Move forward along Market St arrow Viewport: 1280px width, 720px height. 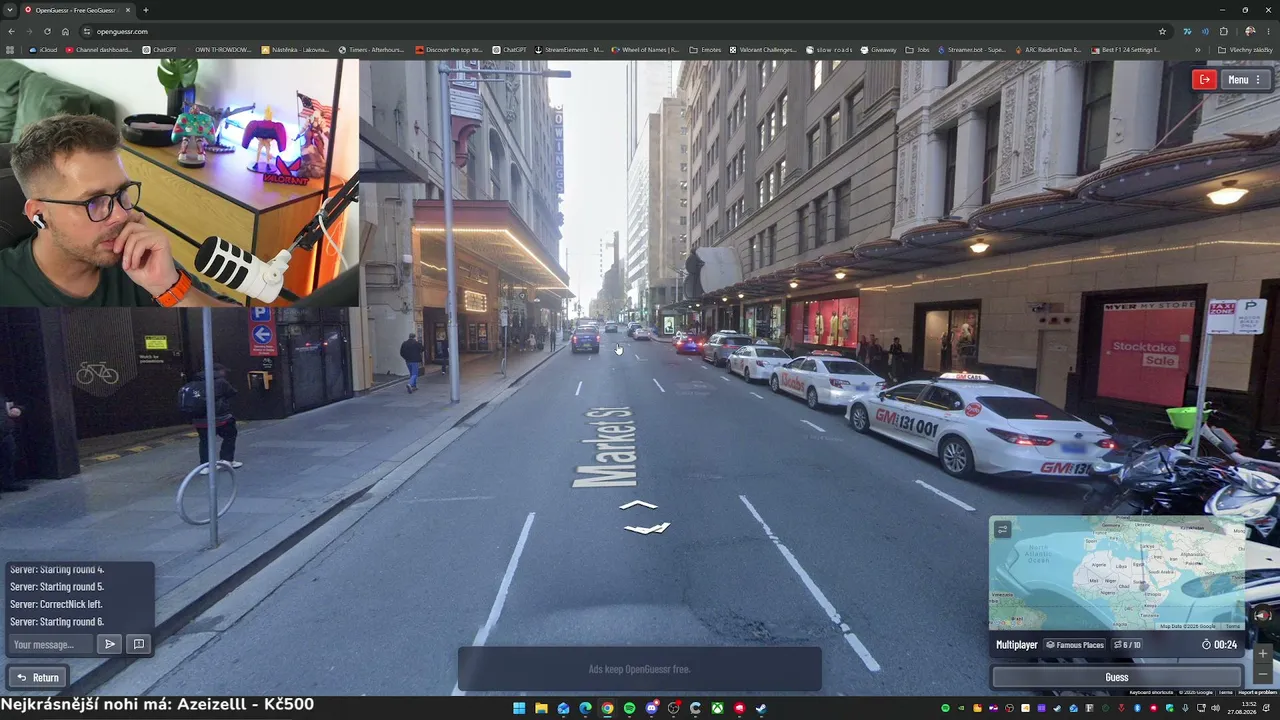coord(638,505)
